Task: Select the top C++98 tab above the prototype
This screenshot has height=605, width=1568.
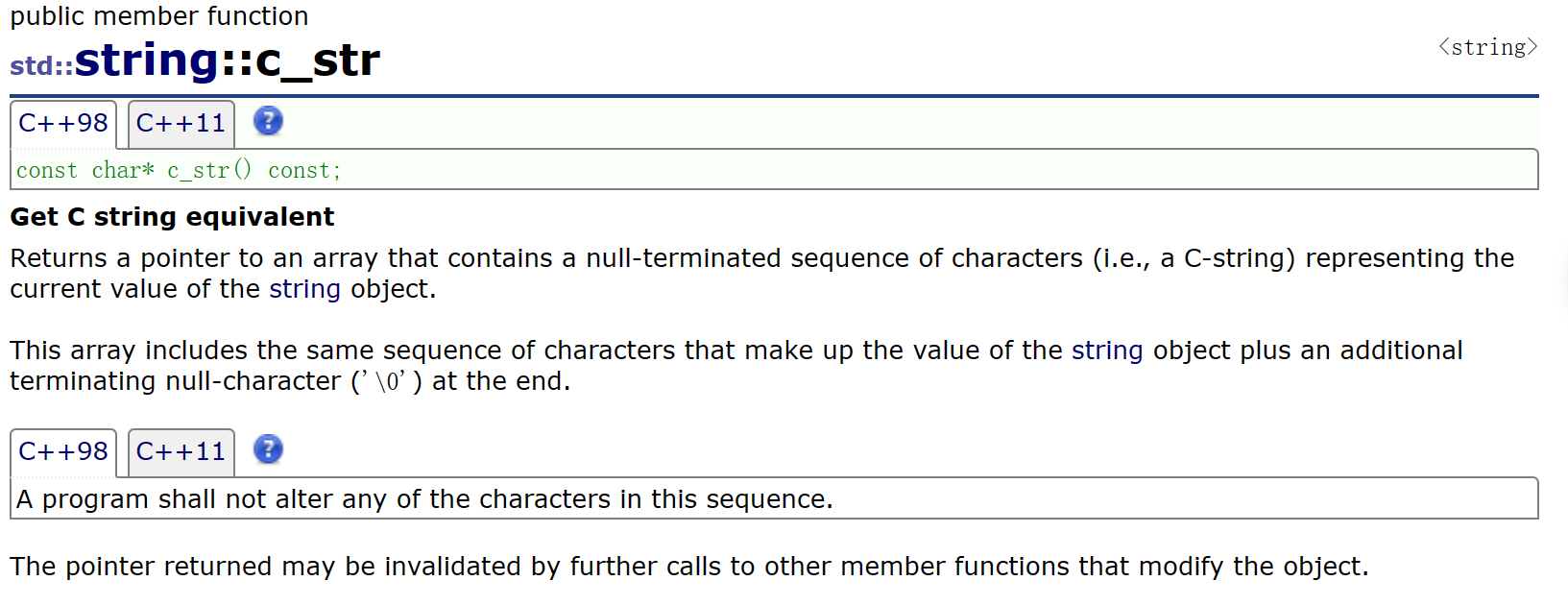Action: point(63,124)
